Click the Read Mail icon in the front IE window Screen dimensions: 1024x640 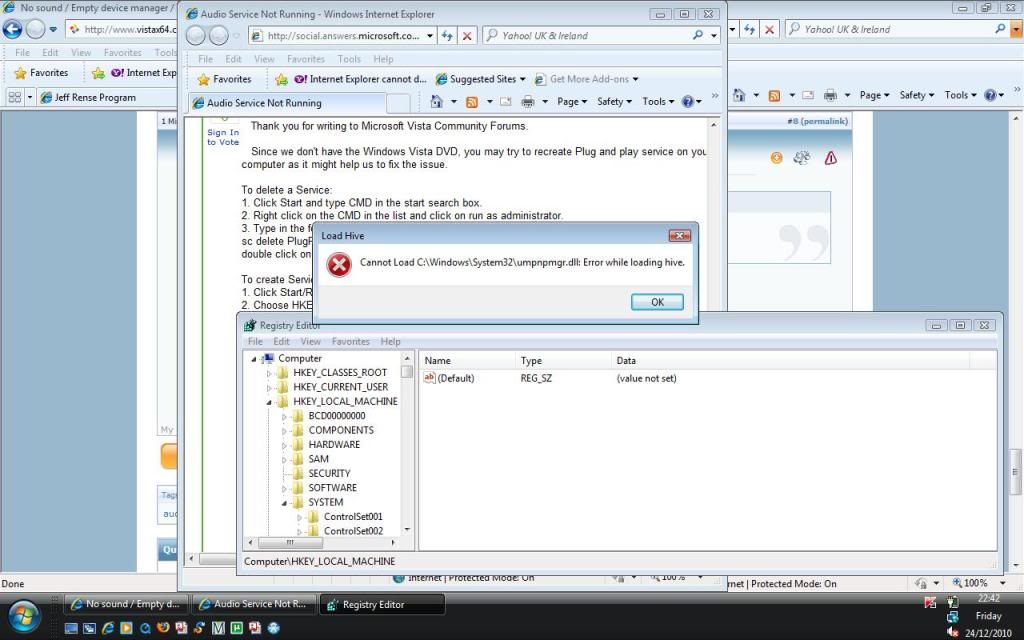505,101
